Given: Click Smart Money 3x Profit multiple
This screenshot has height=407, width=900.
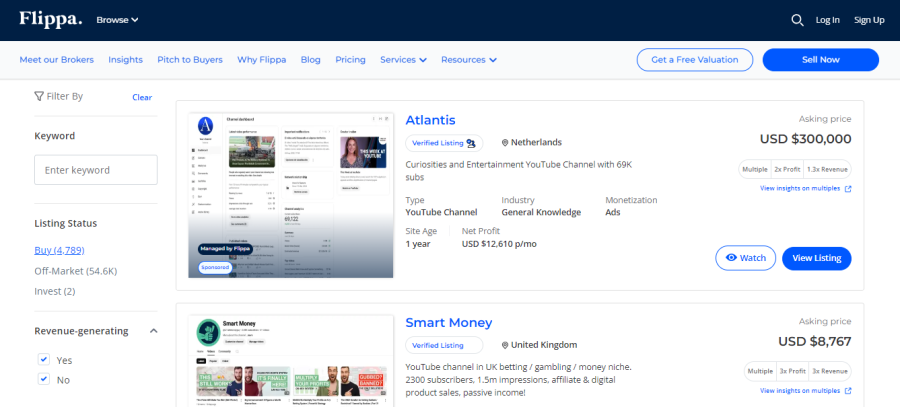Looking at the screenshot, I should 793,371.
